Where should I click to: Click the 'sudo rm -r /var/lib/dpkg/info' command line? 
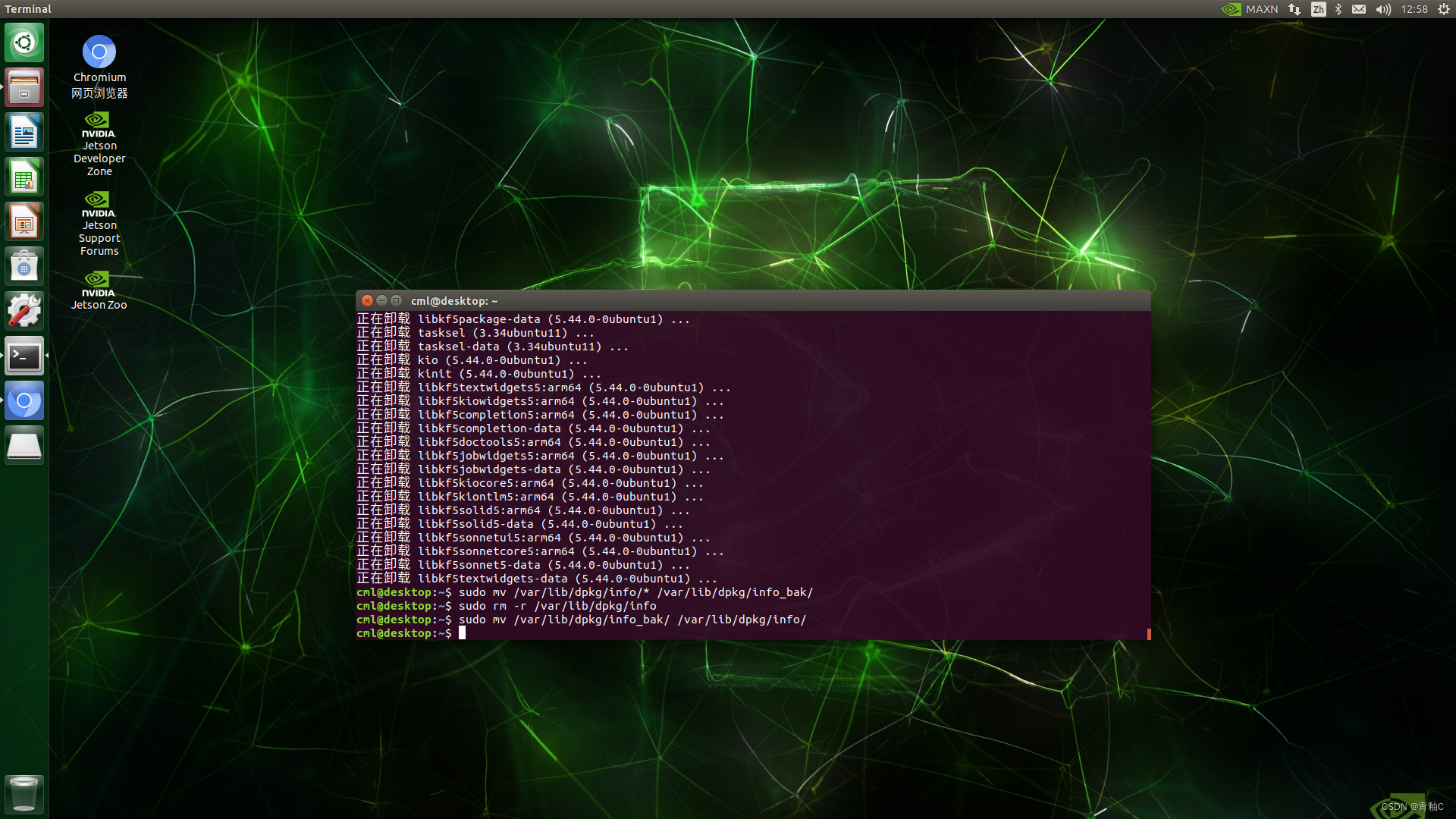tap(507, 606)
